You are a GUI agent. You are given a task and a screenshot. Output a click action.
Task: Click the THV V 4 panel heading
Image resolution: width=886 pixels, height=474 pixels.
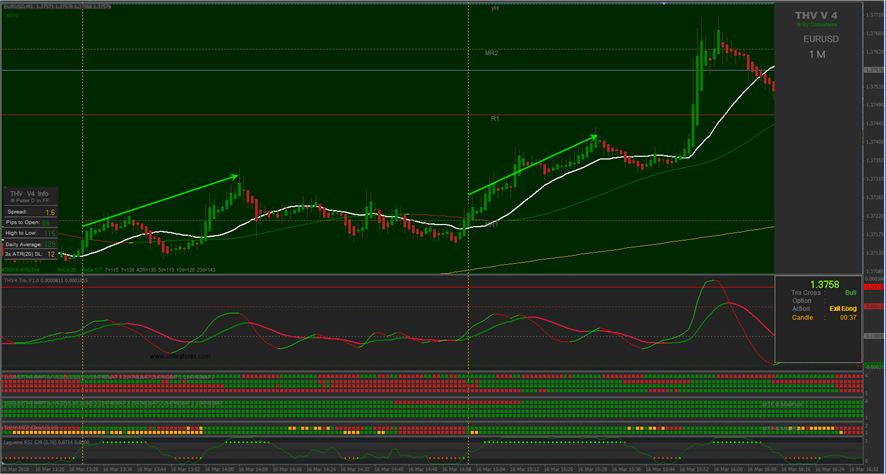click(816, 13)
